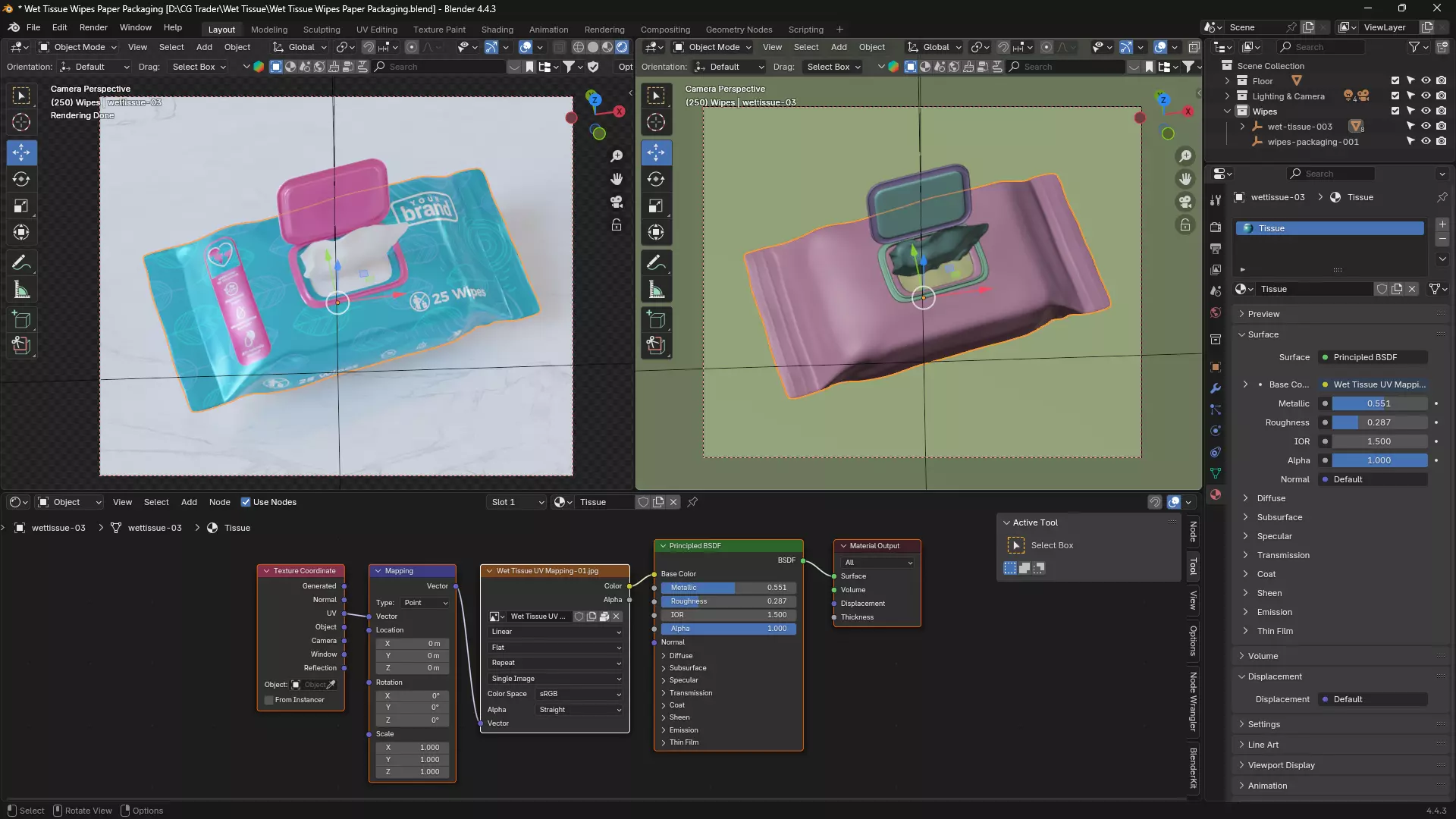This screenshot has height=819, width=1456.
Task: Uncheck the Use Nodes checkbox
Action: point(246,502)
